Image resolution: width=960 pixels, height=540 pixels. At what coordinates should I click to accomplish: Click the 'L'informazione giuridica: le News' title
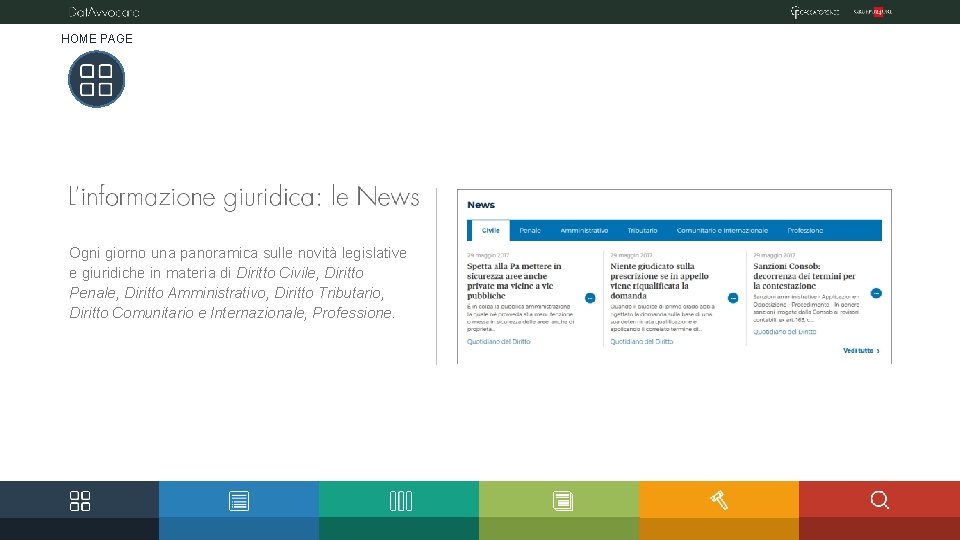coord(244,197)
